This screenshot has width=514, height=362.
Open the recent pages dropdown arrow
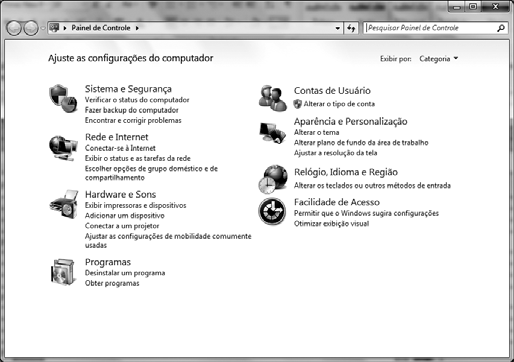click(x=43, y=28)
